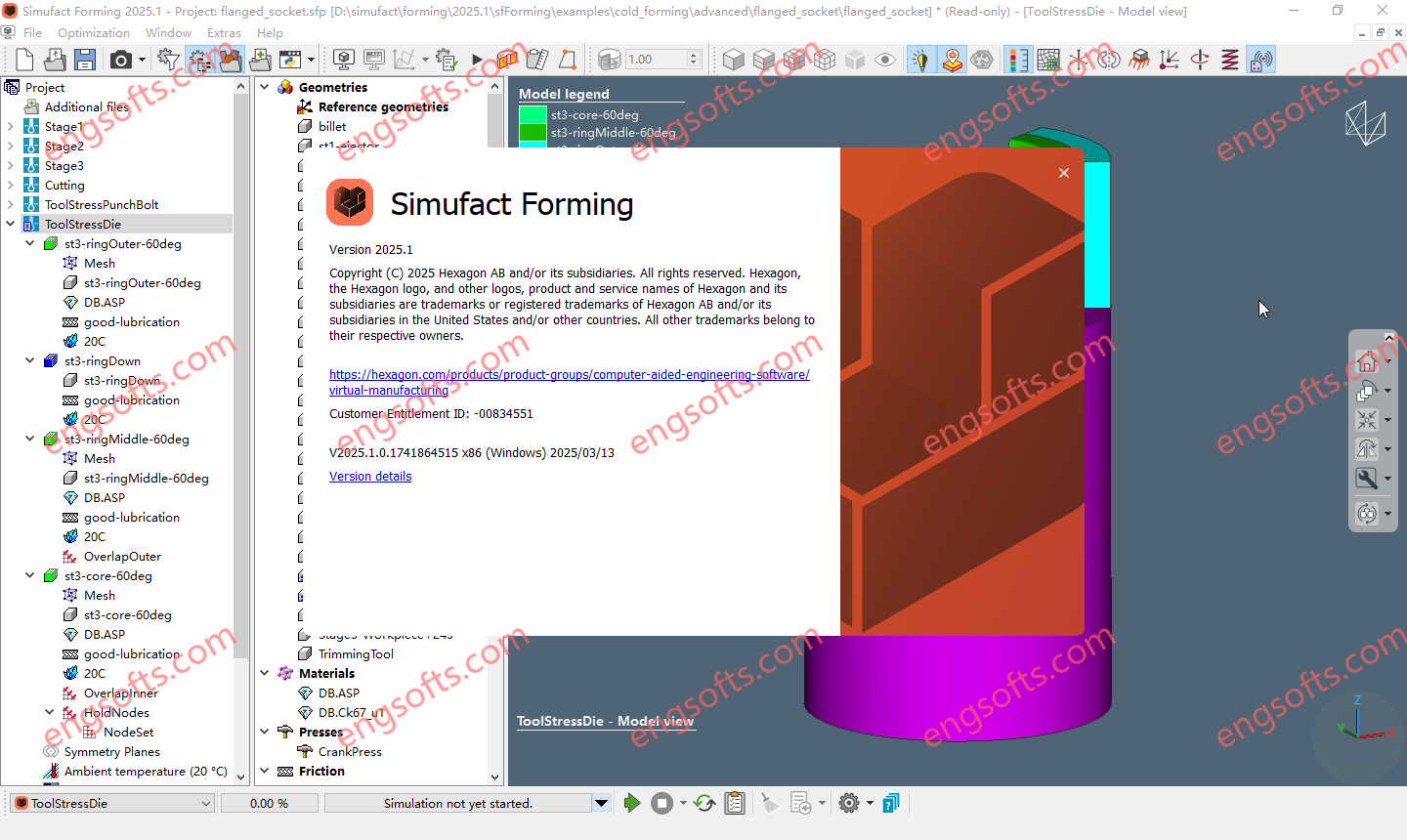Viewport: 1407px width, 840px height.
Task: Expand the Cutting process node
Action: 11,185
